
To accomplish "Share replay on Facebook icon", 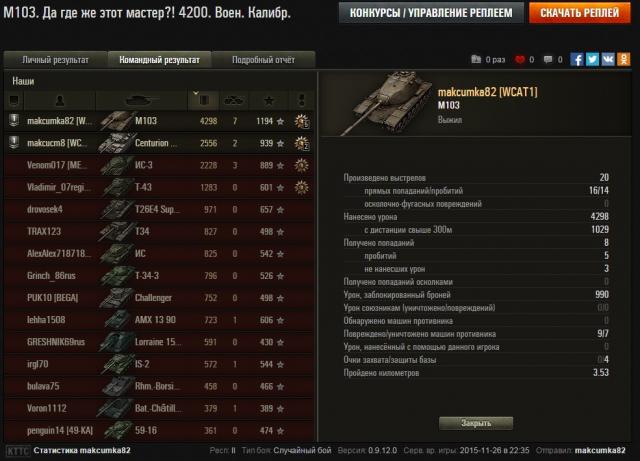I will (576, 60).
